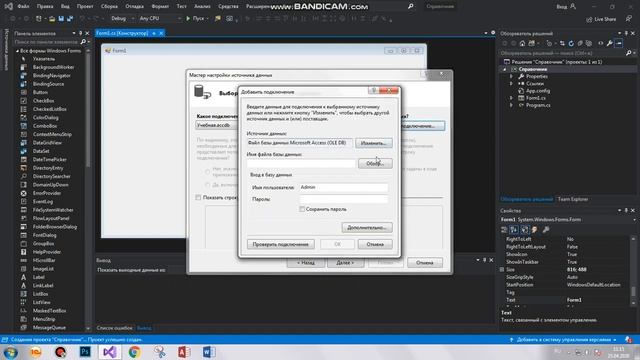
Task: Toggle the 'Сохранить пароль' checkbox
Action: pos(302,209)
